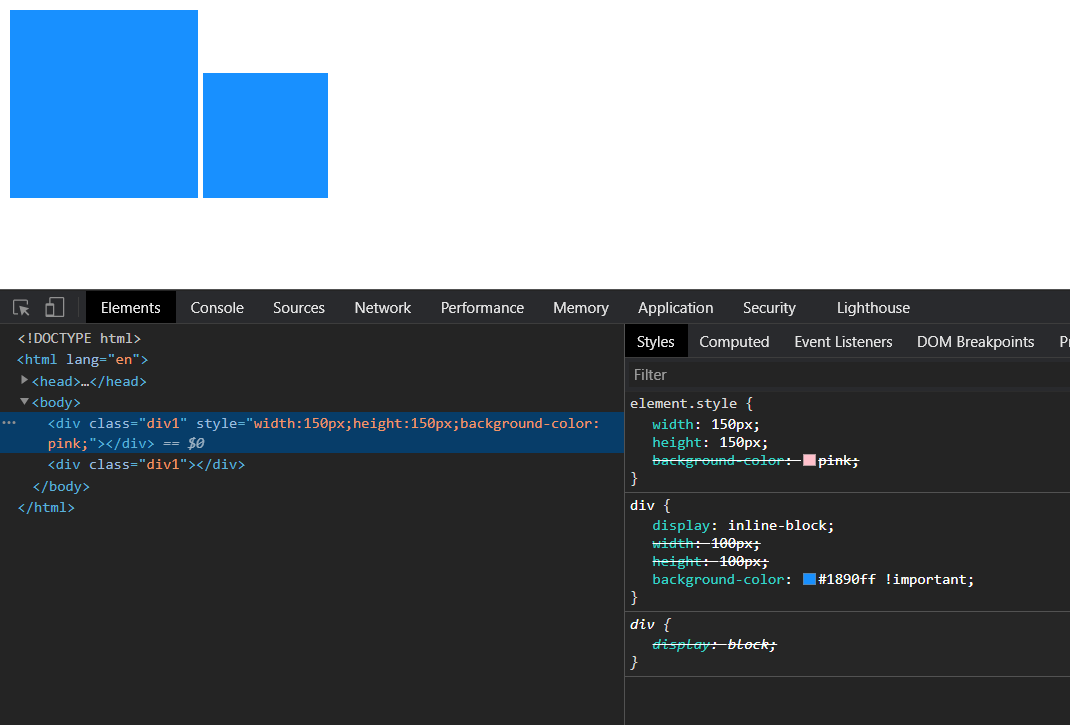
Task: Click the three-dot gutter beside selected div
Action: (x=9, y=423)
